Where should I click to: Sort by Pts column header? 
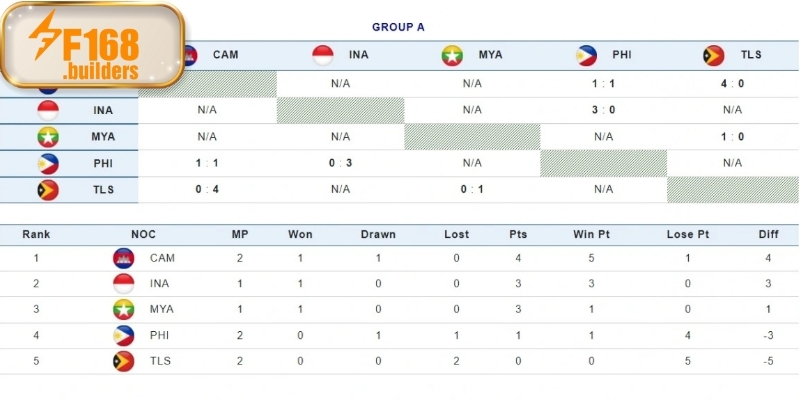517,234
